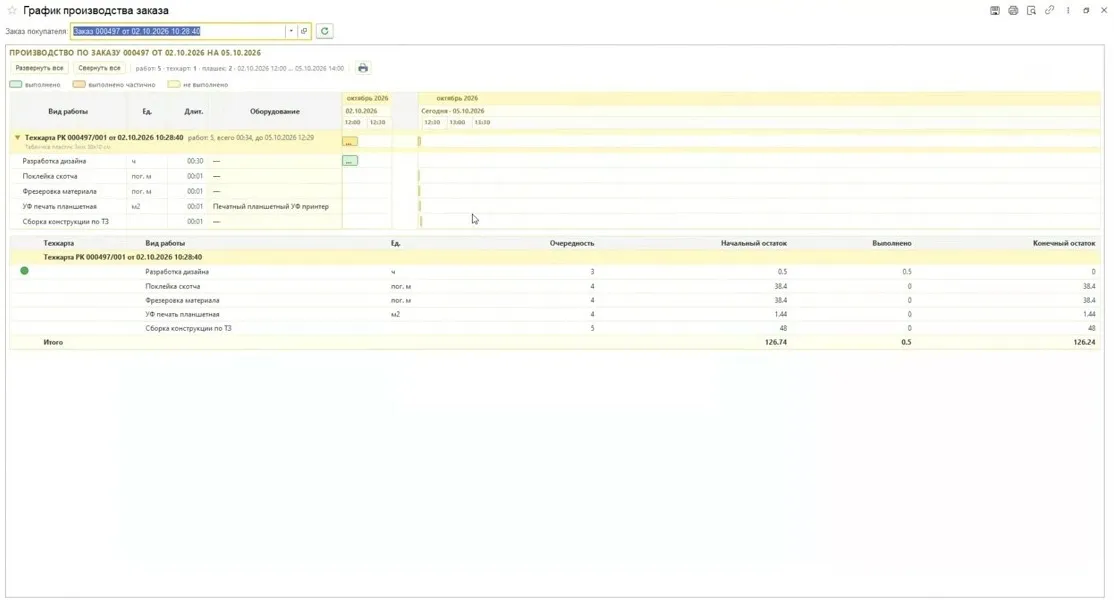This screenshot has width=1114, height=600.
Task: Open print preview with magnifier page icon
Action: pyautogui.click(x=1031, y=11)
